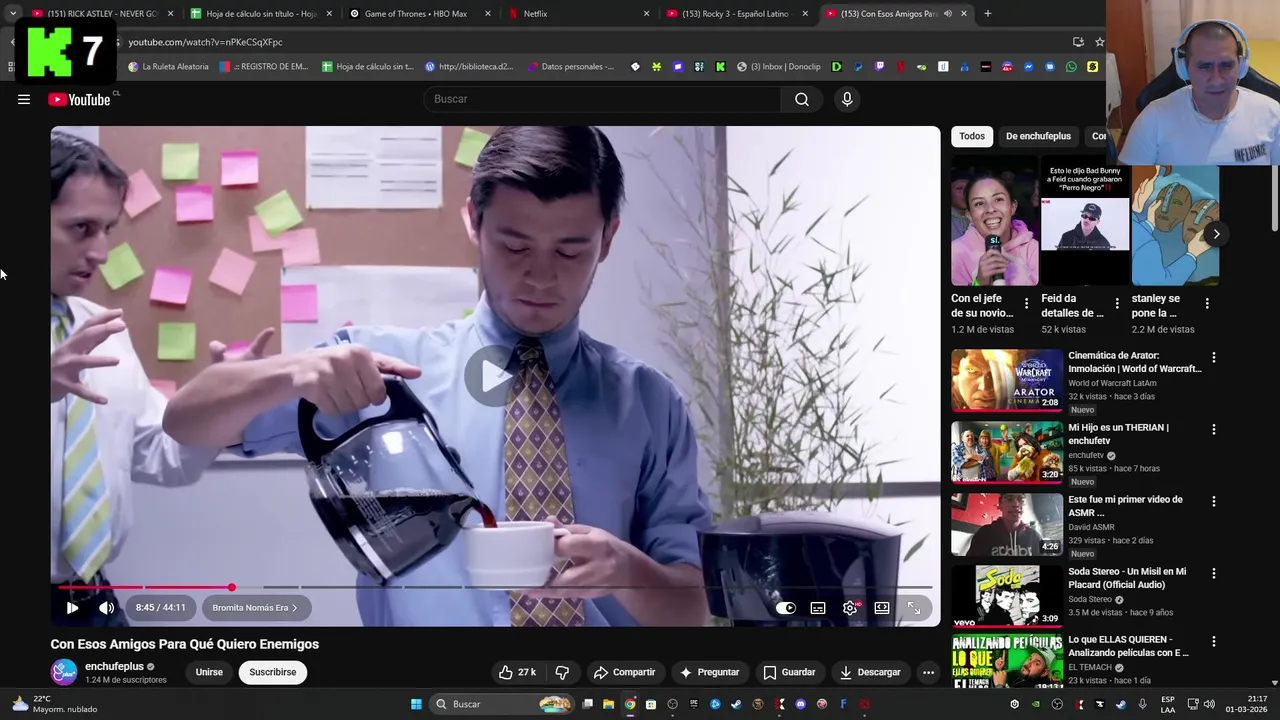
Task: Select the 'Todos' filter chip
Action: pyautogui.click(x=972, y=136)
